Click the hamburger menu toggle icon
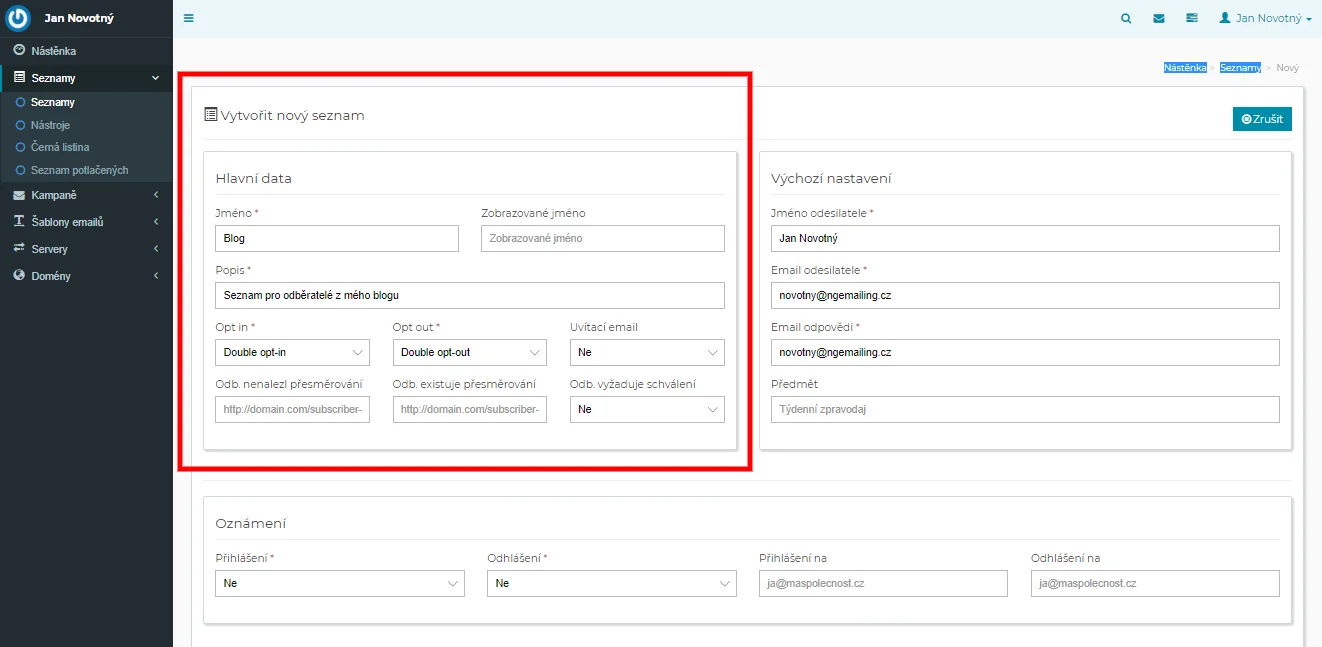This screenshot has height=647, width=1322. (x=189, y=18)
